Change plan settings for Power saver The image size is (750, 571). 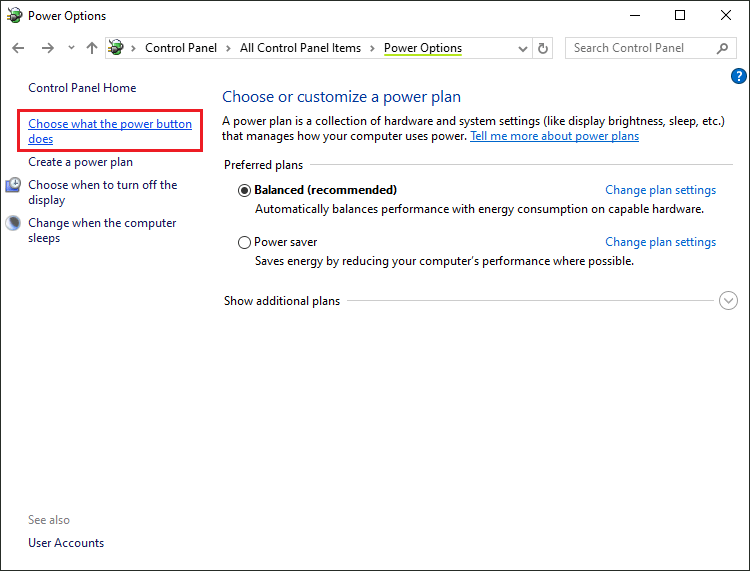click(661, 242)
